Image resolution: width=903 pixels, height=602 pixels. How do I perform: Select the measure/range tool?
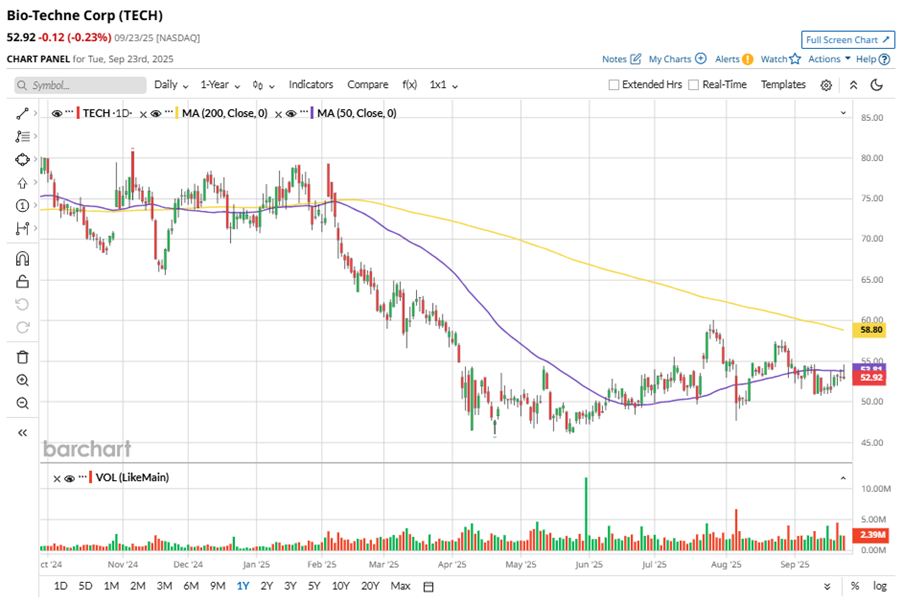click(x=22, y=229)
